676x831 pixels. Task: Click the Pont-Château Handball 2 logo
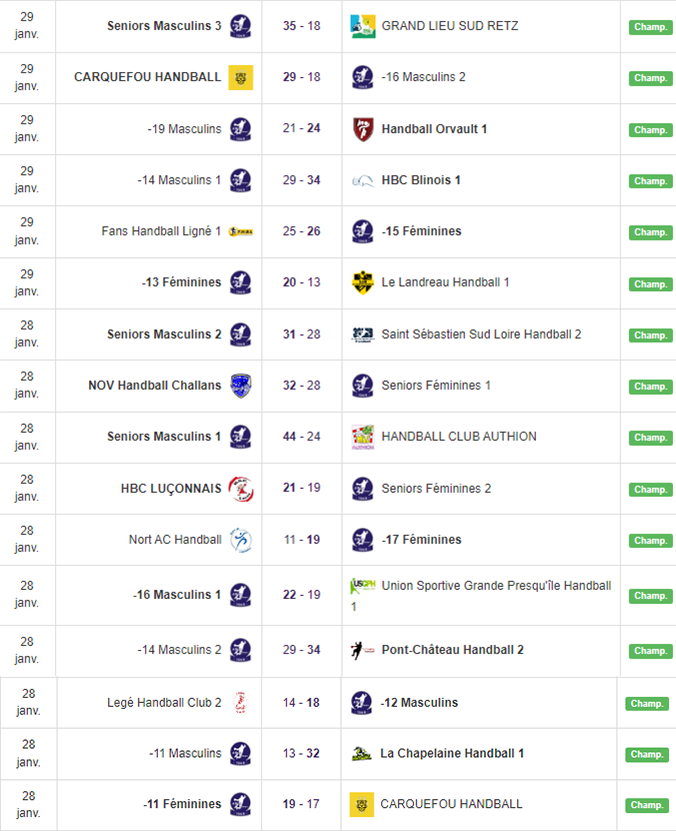click(x=362, y=650)
